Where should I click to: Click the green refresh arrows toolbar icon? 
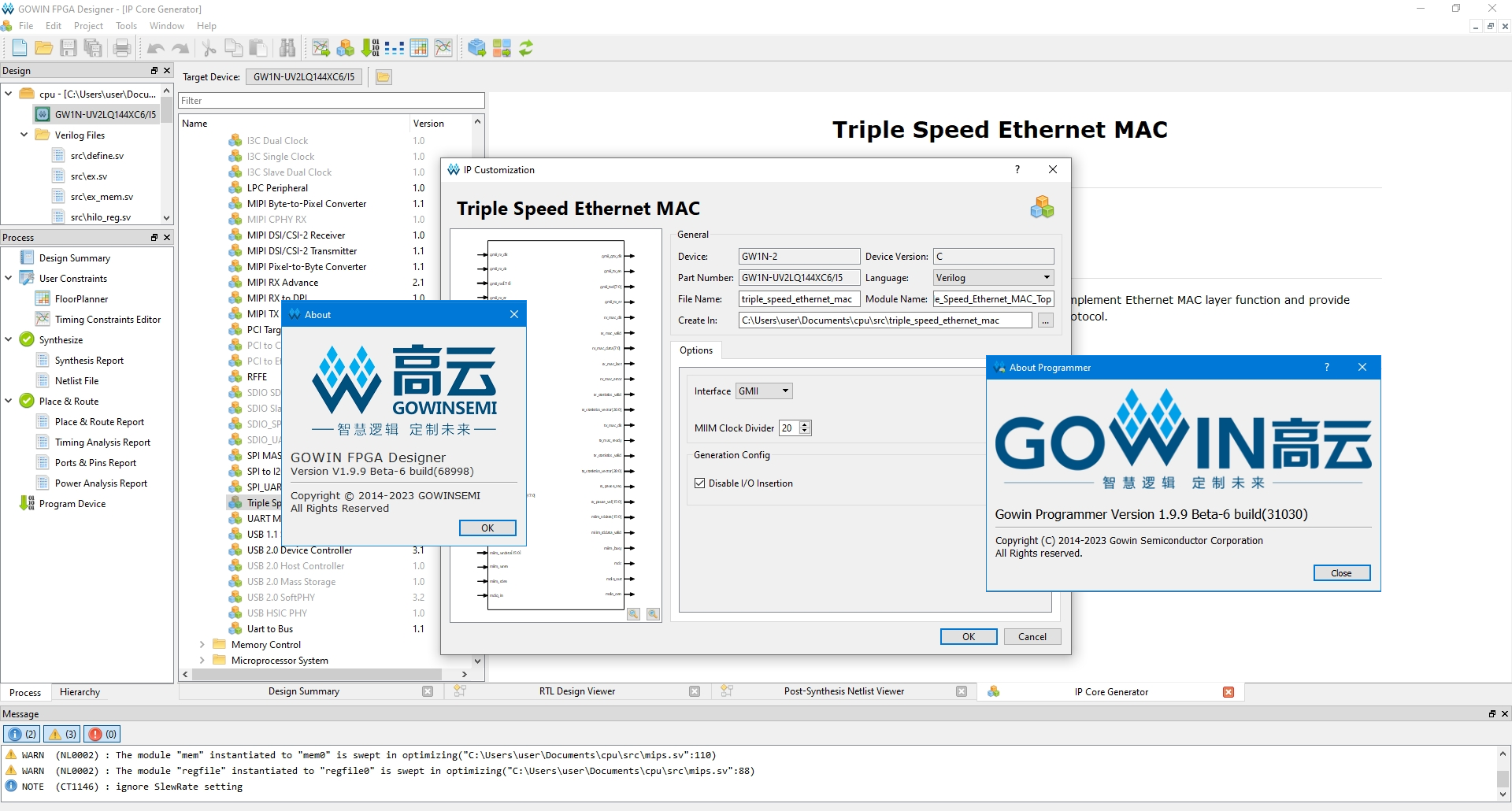tap(526, 48)
